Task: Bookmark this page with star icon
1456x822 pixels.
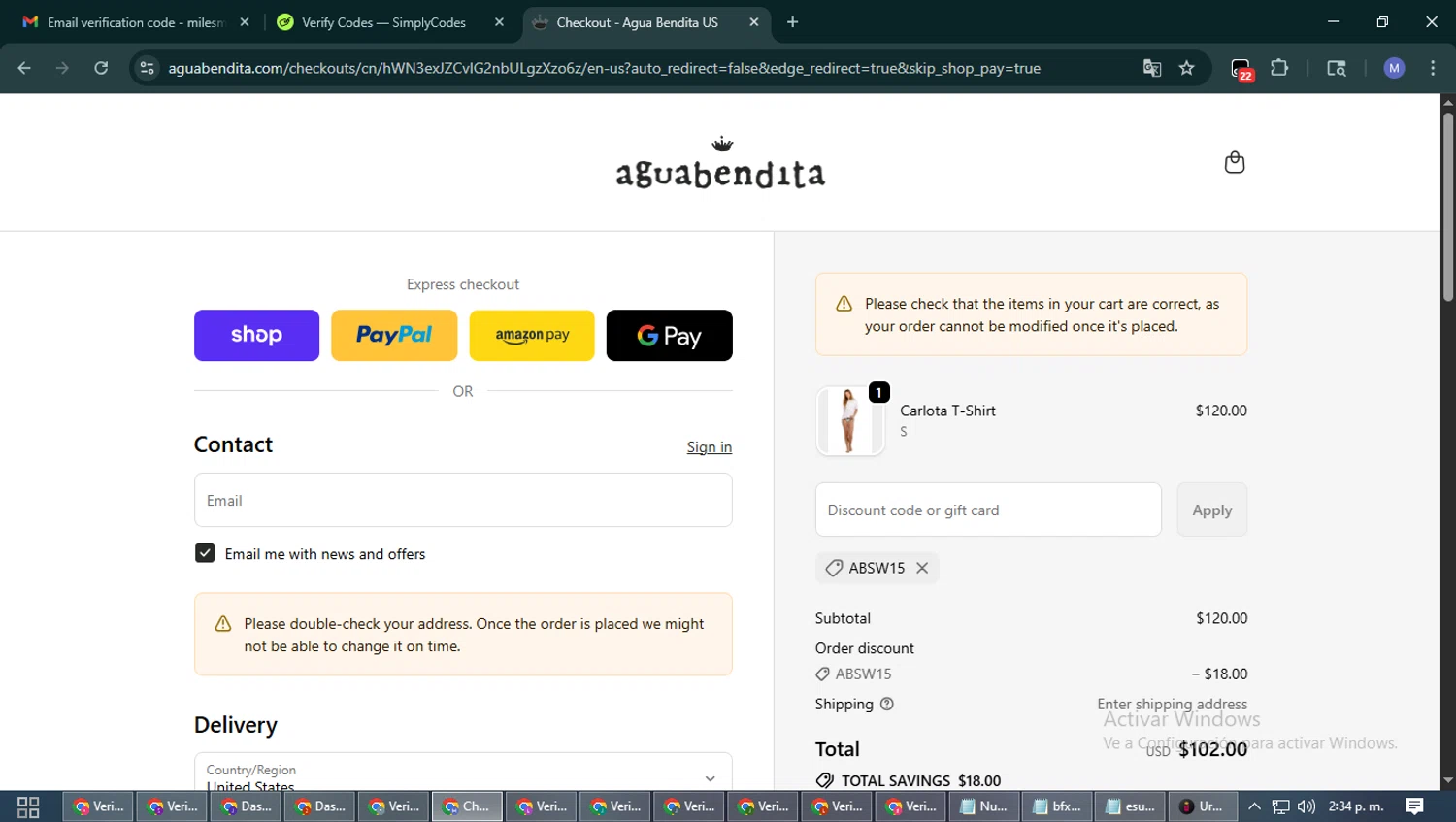Action: point(1186,68)
